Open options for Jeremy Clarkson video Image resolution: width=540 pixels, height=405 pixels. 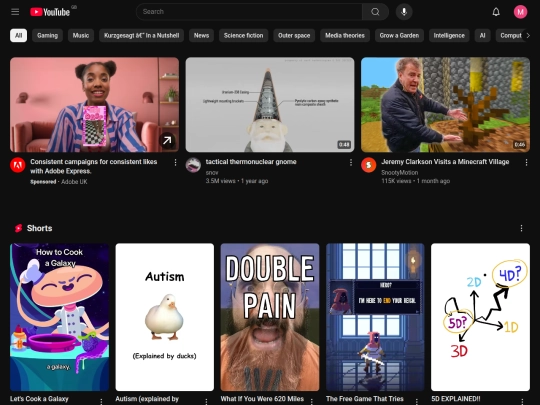(526, 162)
